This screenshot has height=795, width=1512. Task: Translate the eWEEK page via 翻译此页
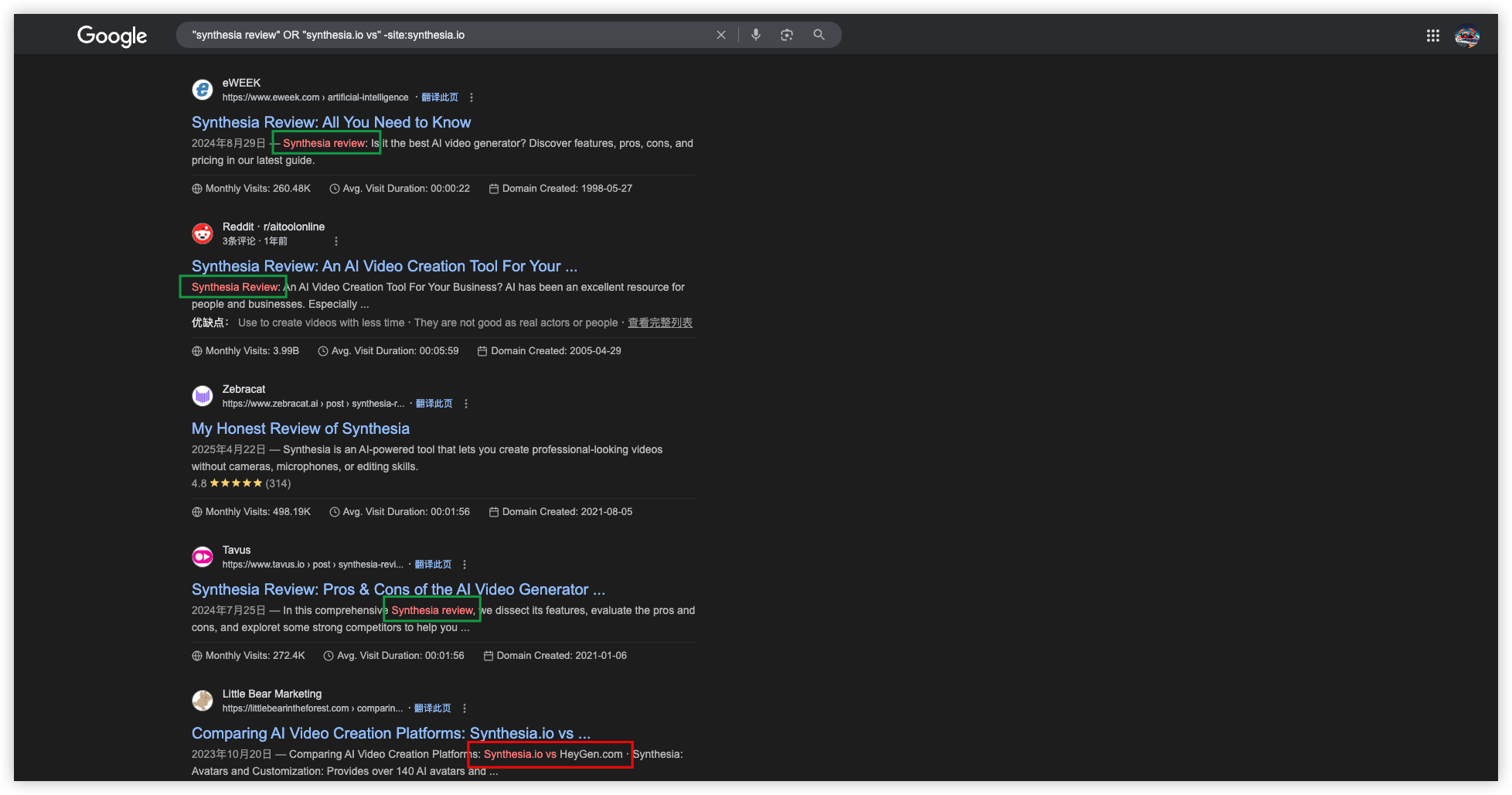pyautogui.click(x=440, y=97)
